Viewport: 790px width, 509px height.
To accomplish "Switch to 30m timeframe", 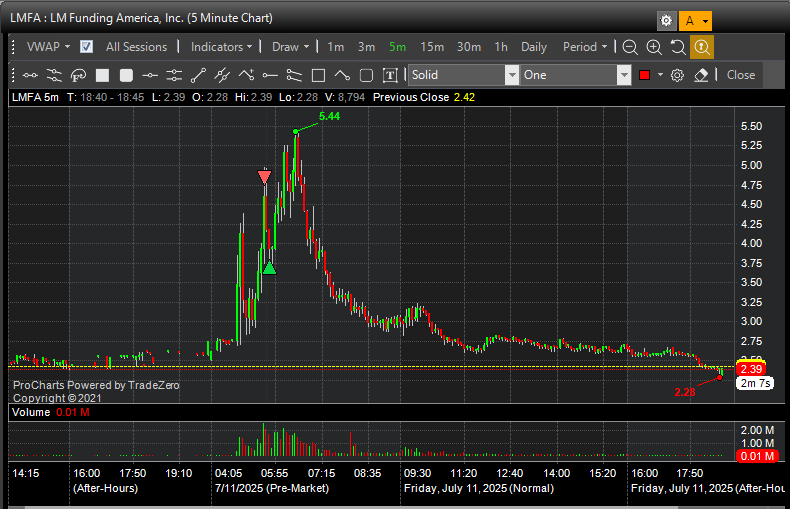I will [469, 47].
